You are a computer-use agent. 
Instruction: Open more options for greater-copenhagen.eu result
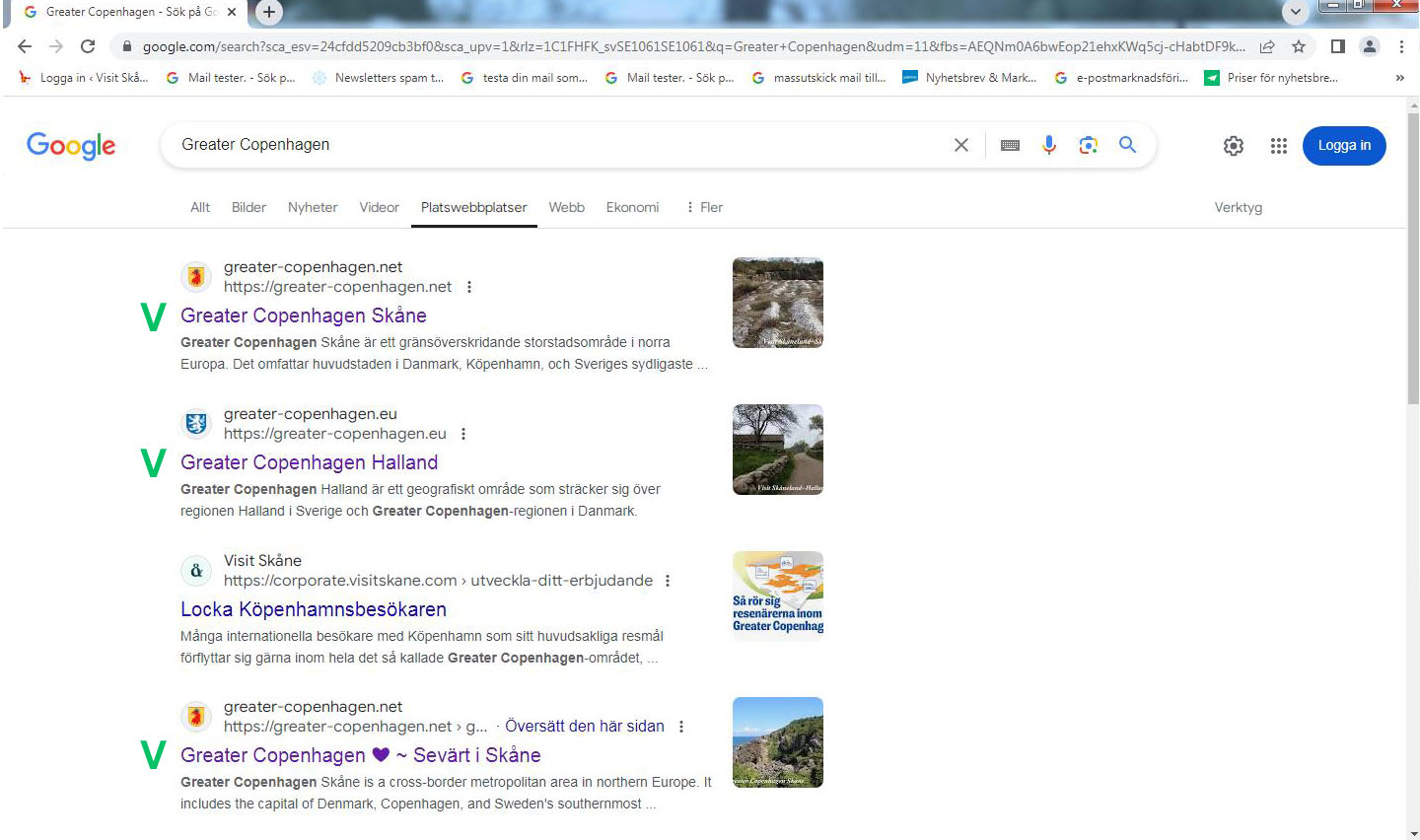(463, 434)
